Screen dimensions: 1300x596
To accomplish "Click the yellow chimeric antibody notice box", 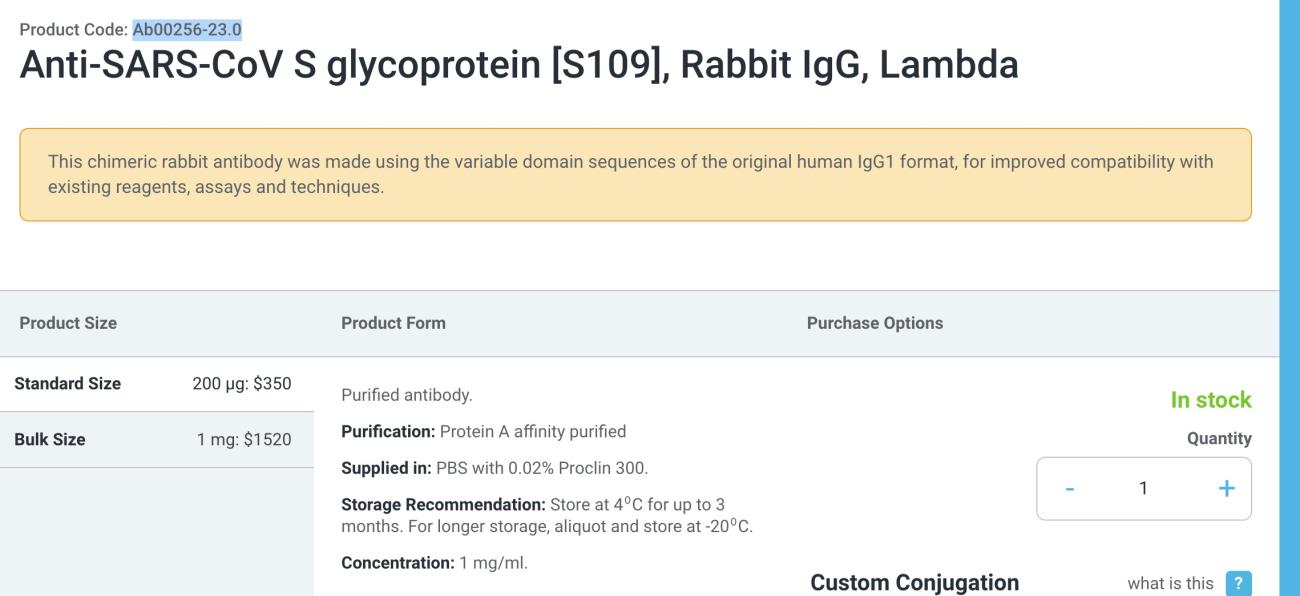I will click(635, 175).
